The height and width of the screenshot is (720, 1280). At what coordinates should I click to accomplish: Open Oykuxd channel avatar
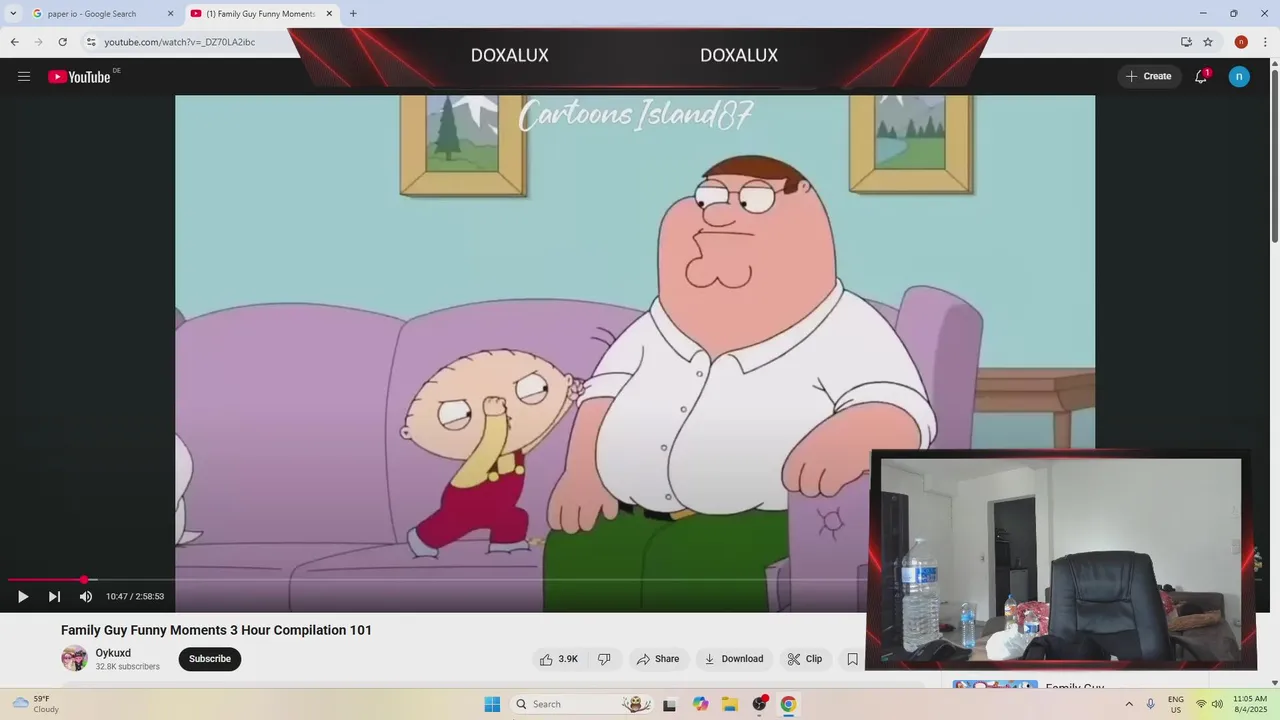(74, 658)
